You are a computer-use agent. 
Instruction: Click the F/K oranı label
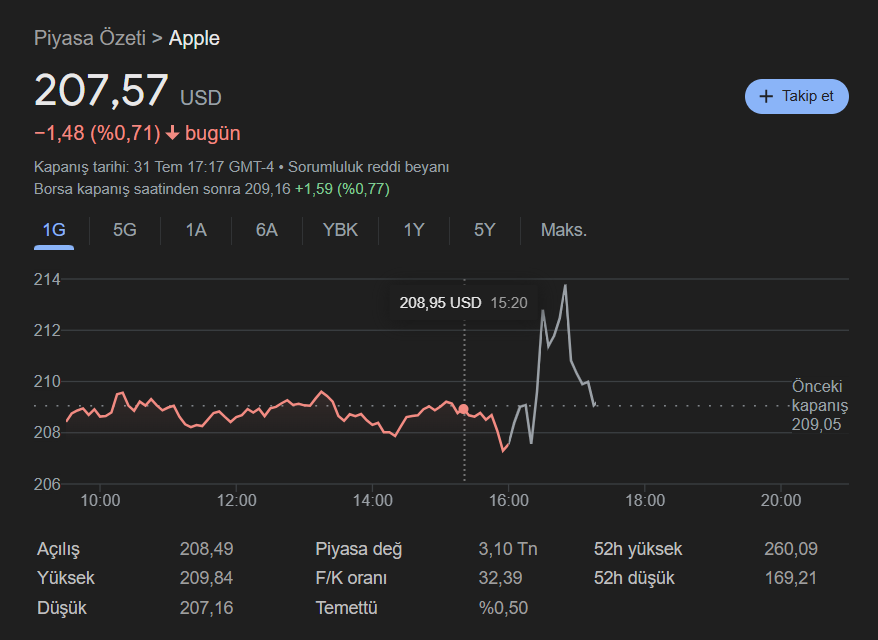click(351, 578)
